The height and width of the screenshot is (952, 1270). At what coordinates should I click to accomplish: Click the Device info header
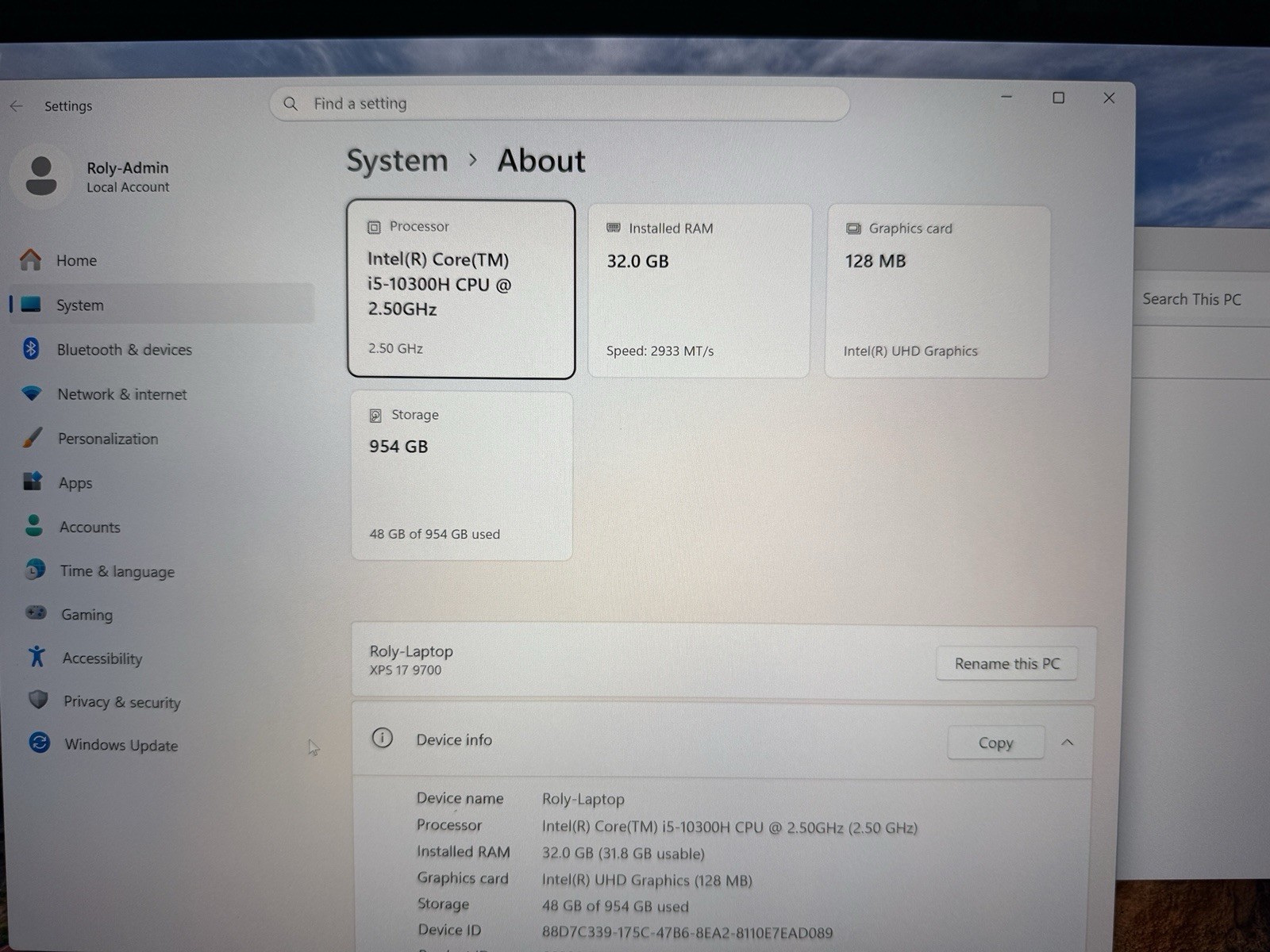coord(722,740)
